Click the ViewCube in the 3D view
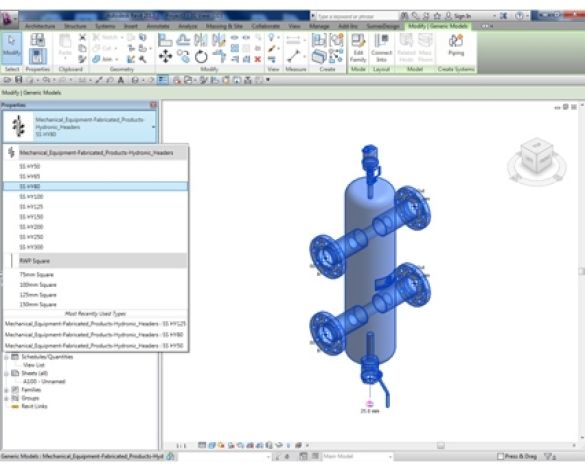 point(536,157)
